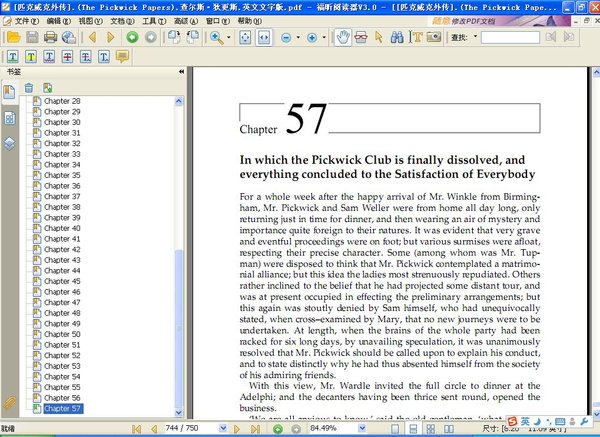Go to previous view with green circle arrow in toolbar
The height and width of the screenshot is (437, 600).
click(x=132, y=37)
